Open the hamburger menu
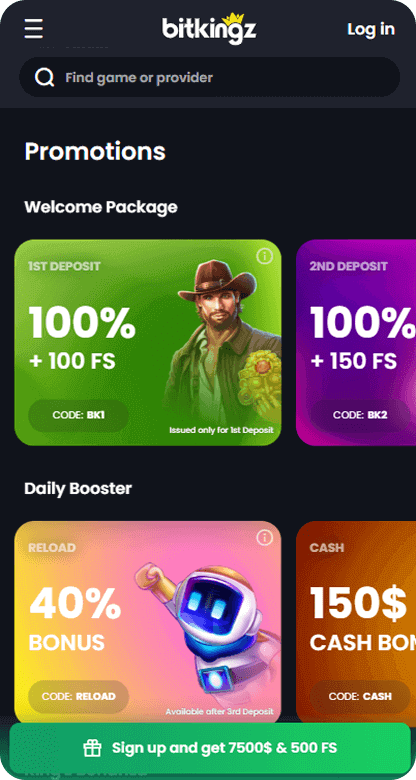 (34, 29)
